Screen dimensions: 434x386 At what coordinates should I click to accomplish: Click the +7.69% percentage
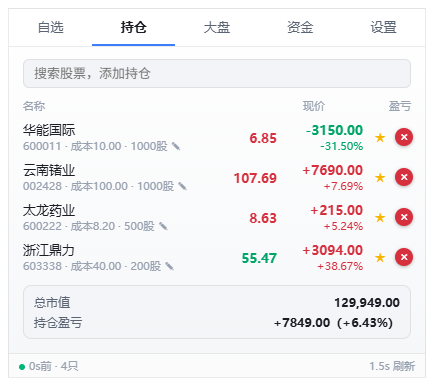click(343, 186)
